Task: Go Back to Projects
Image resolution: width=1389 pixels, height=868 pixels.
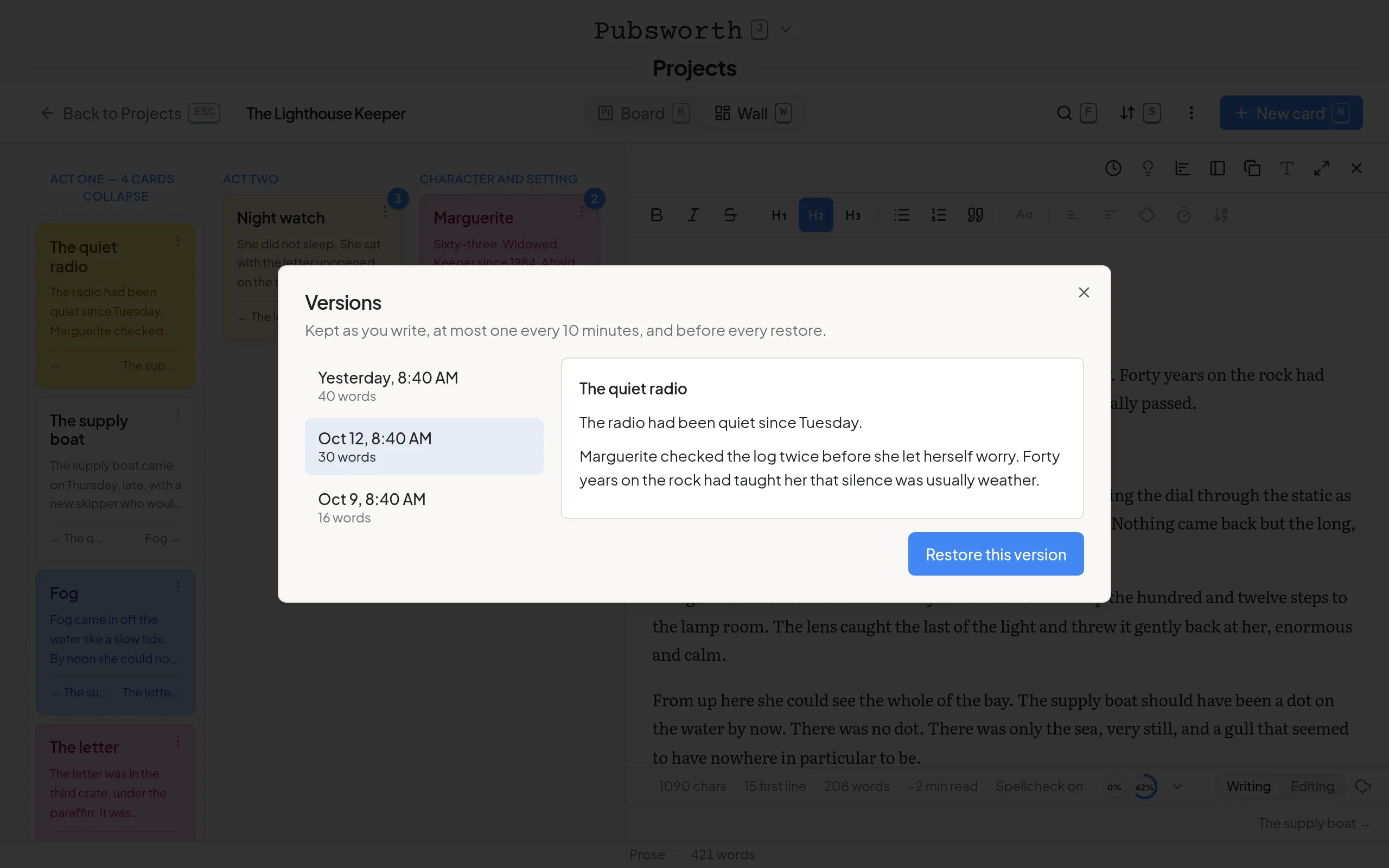Action: 130,113
